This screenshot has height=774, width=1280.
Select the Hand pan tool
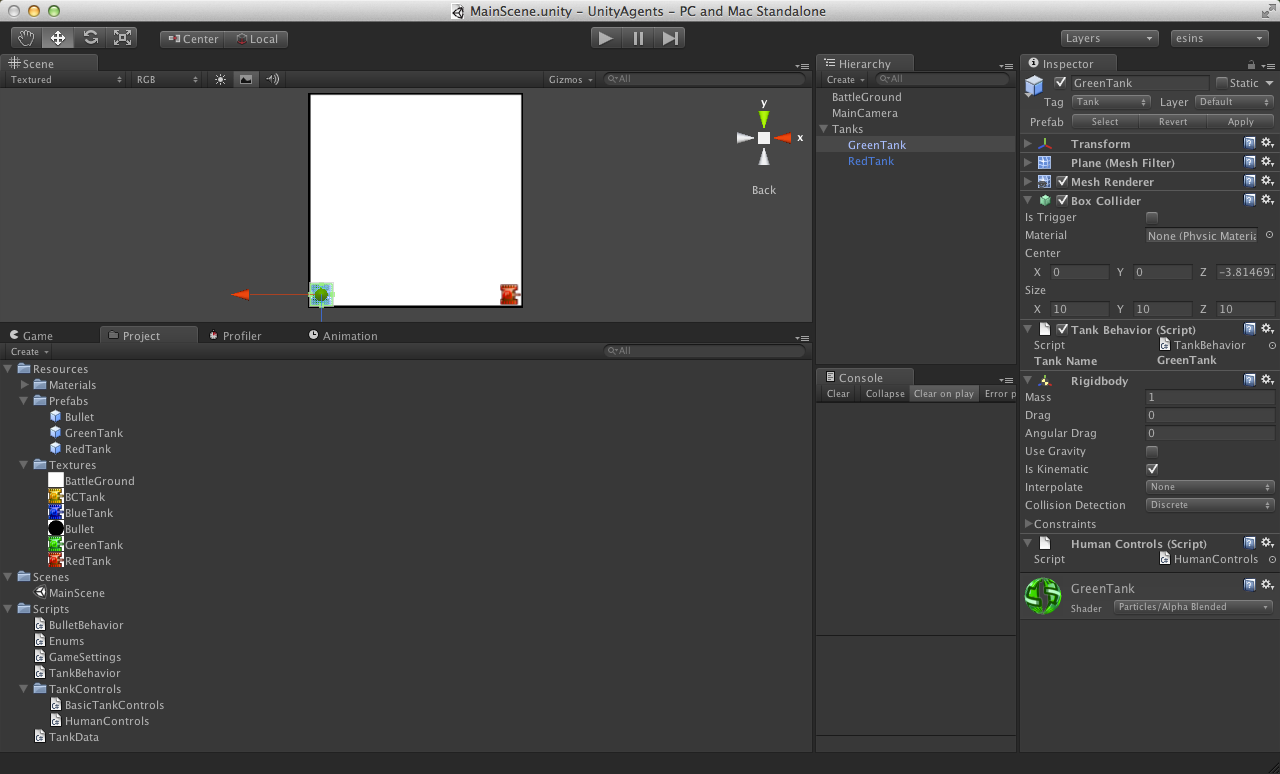pyautogui.click(x=25, y=37)
